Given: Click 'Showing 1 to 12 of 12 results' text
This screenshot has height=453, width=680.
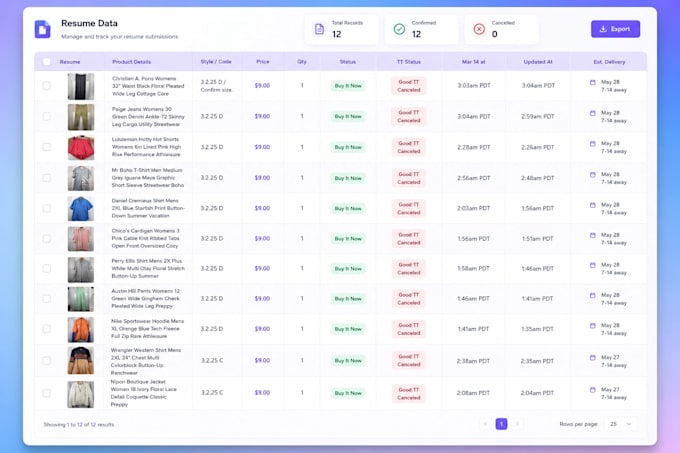Looking at the screenshot, I should coord(79,424).
